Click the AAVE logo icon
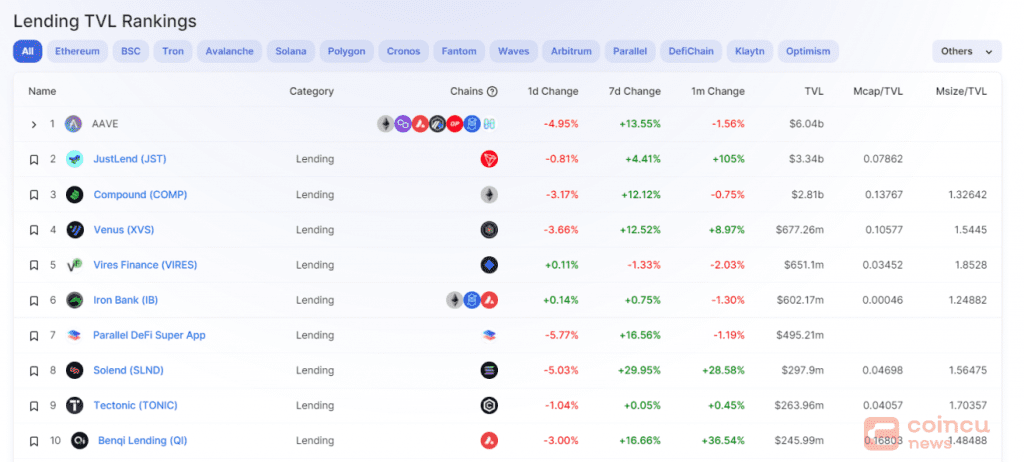This screenshot has height=462, width=1024. click(x=73, y=124)
